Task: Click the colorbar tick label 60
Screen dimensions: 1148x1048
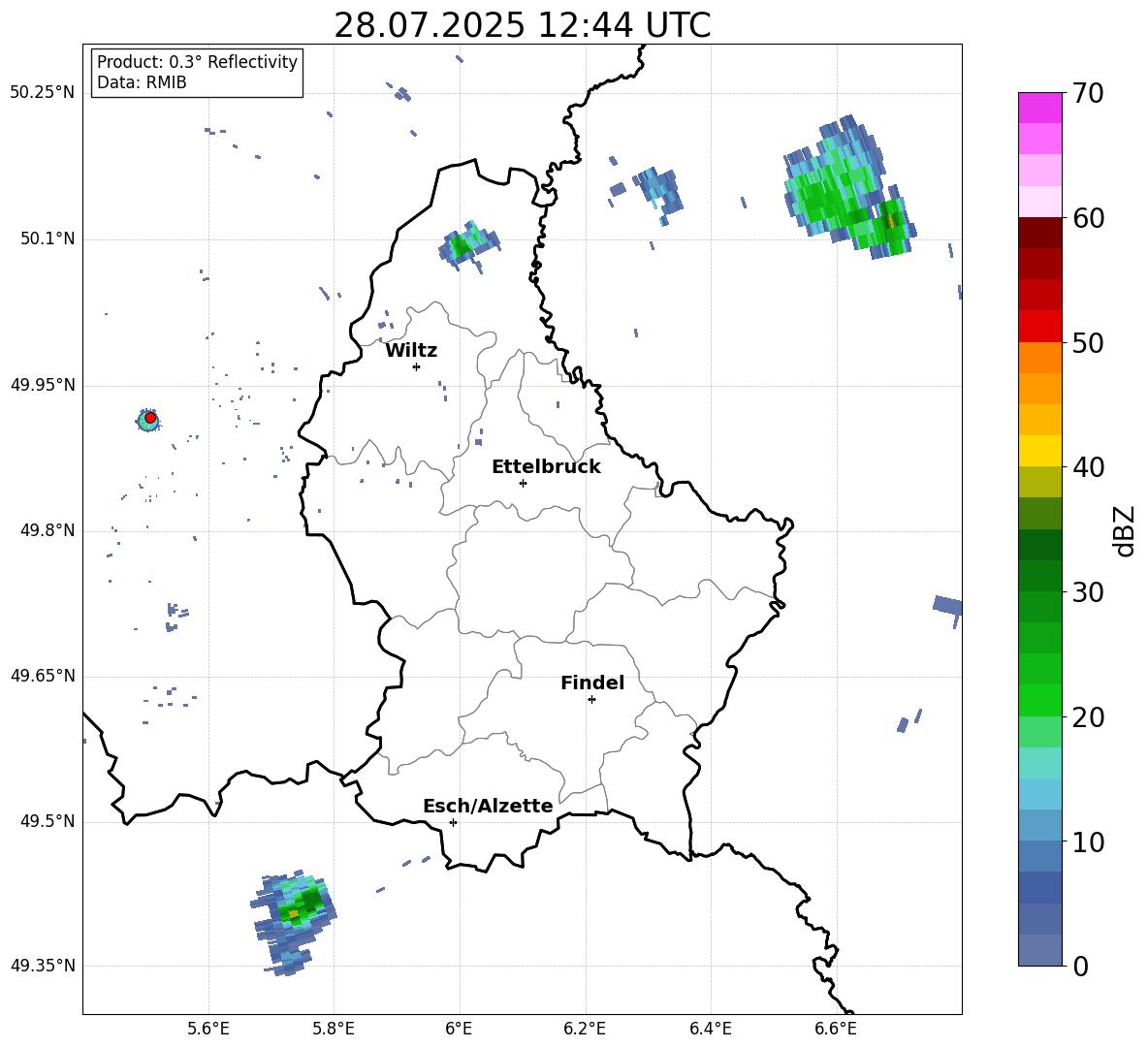Action: tap(1088, 218)
